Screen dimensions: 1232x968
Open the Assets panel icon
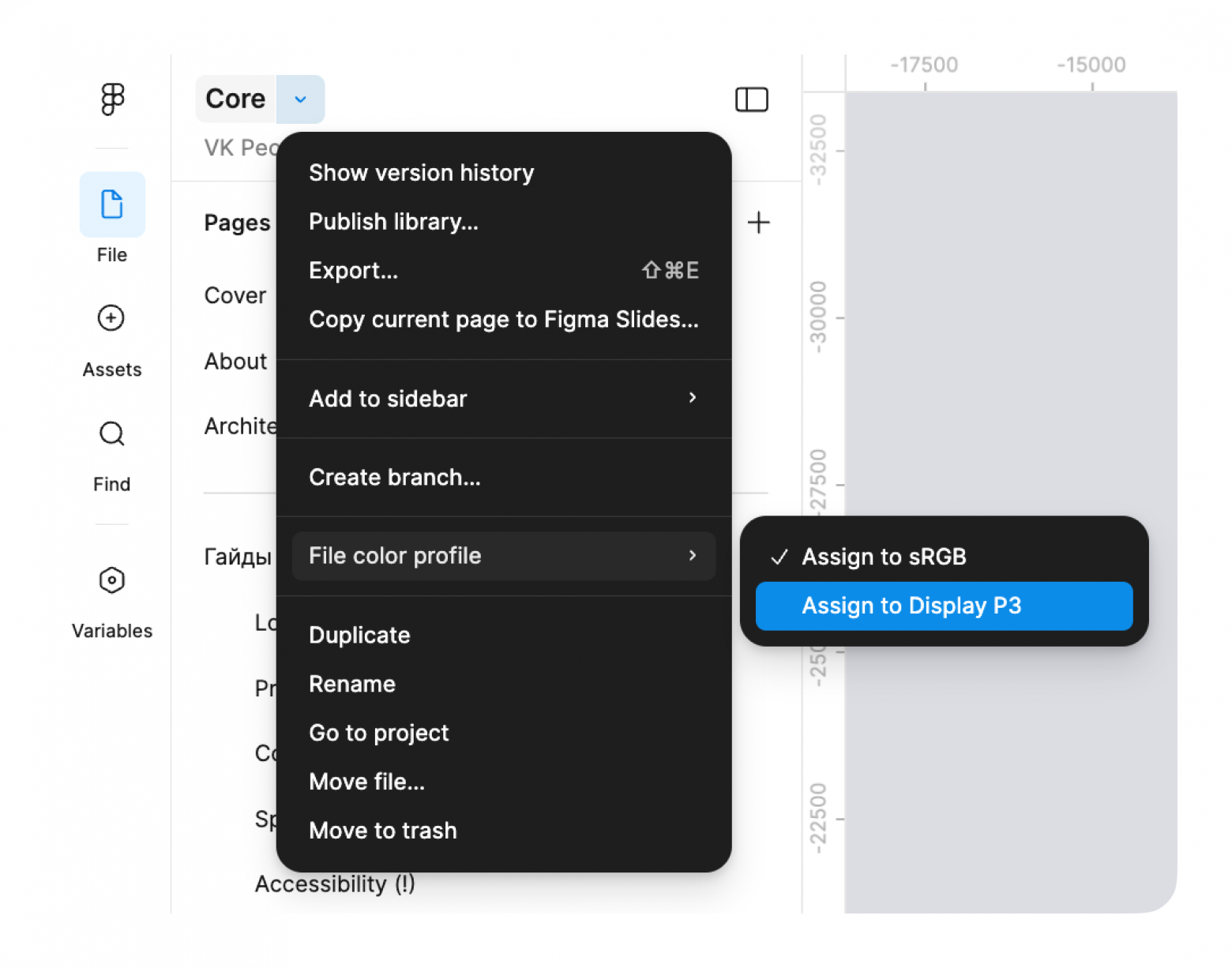point(111,318)
